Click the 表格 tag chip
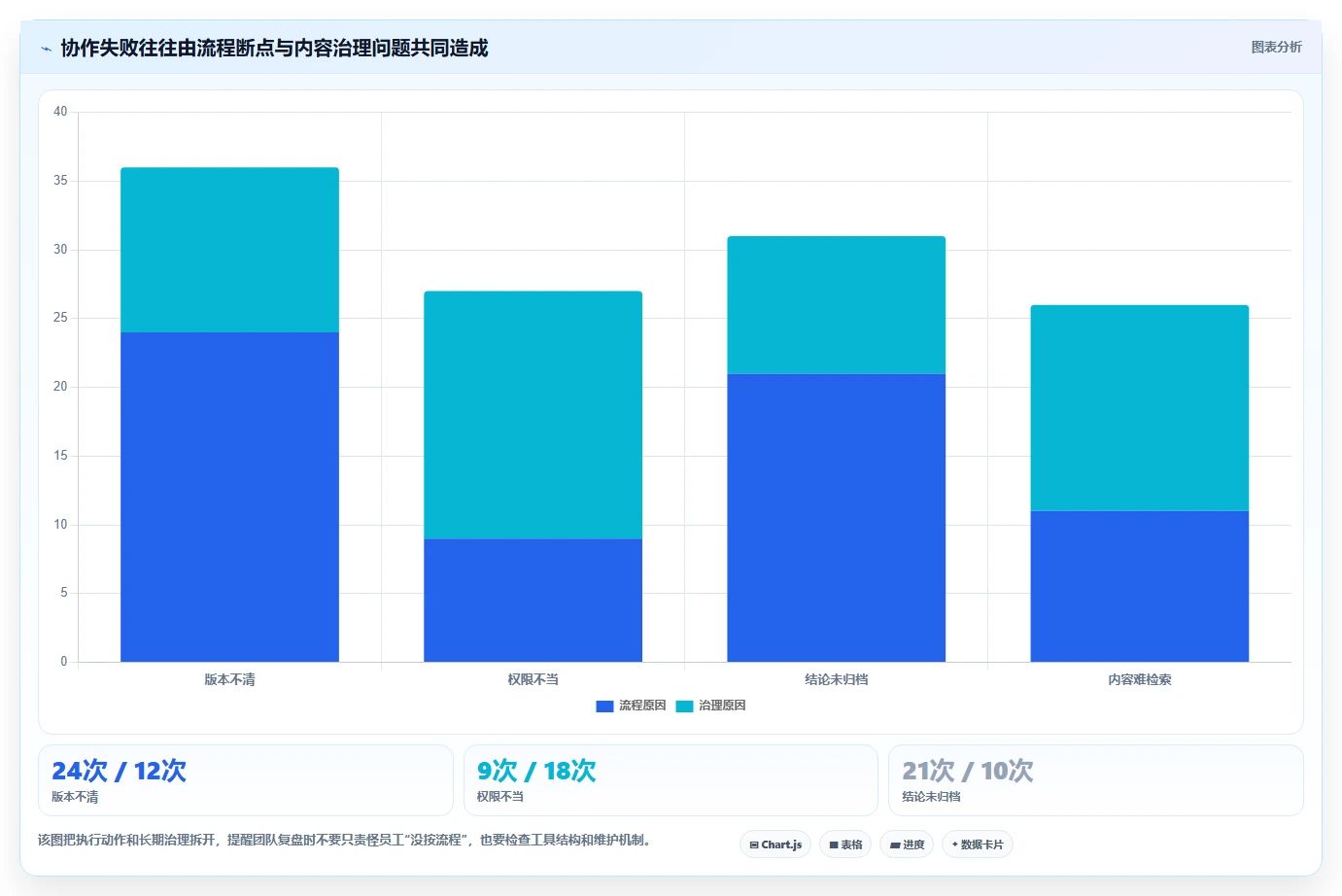The height and width of the screenshot is (896, 1342). pos(845,844)
